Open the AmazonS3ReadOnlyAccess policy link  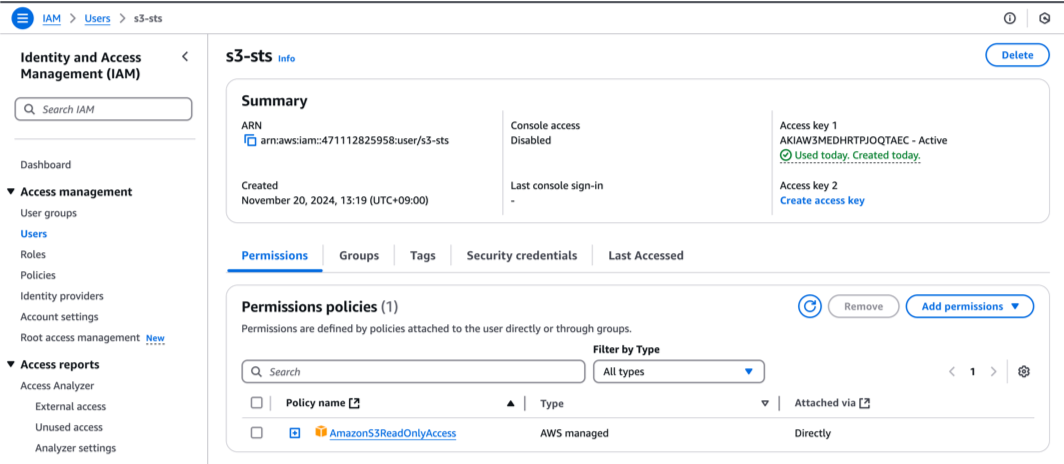point(393,433)
